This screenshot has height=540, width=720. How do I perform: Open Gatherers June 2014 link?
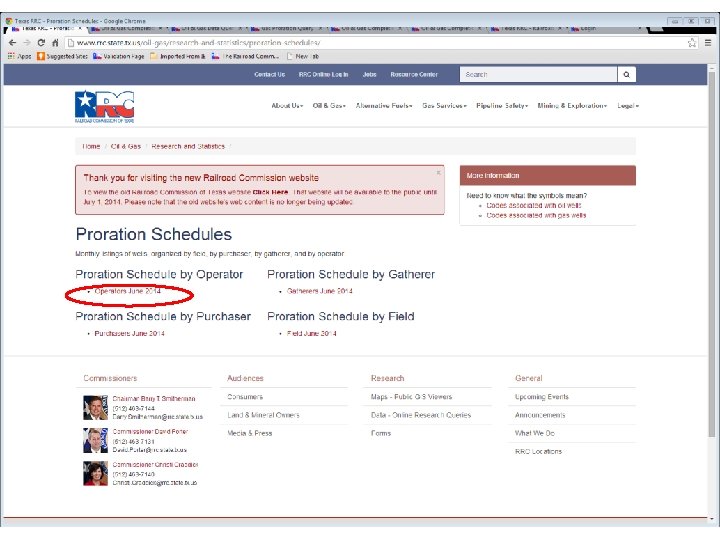(320, 291)
